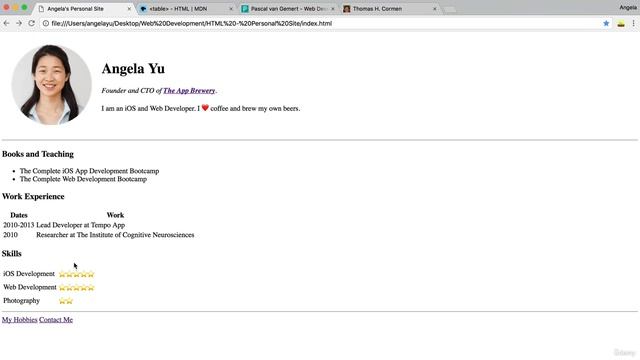Screen dimensions: 640x360
Task: Click the Skills heading
Action: [12, 253]
